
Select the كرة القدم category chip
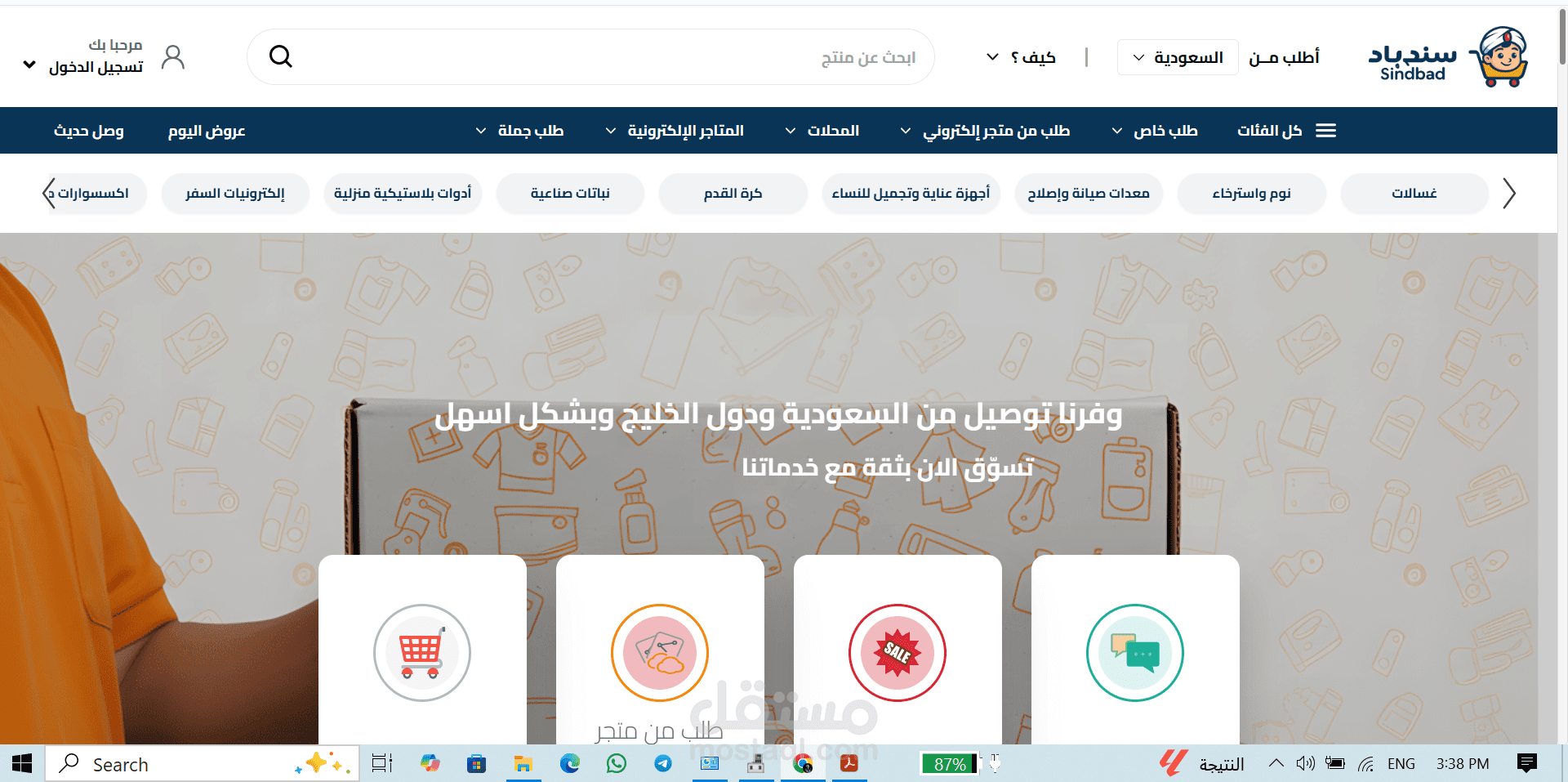pos(733,194)
